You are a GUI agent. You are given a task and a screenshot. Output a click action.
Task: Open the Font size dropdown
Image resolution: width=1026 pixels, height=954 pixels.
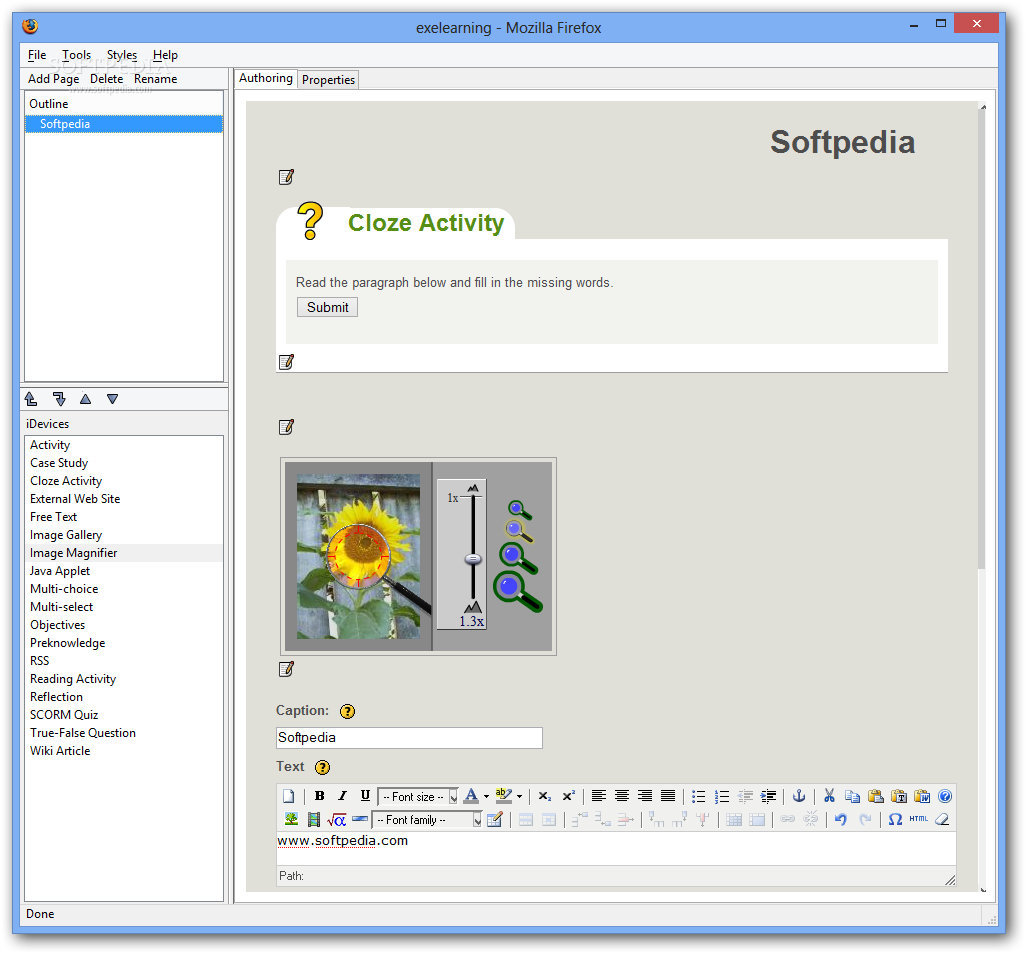coord(417,796)
